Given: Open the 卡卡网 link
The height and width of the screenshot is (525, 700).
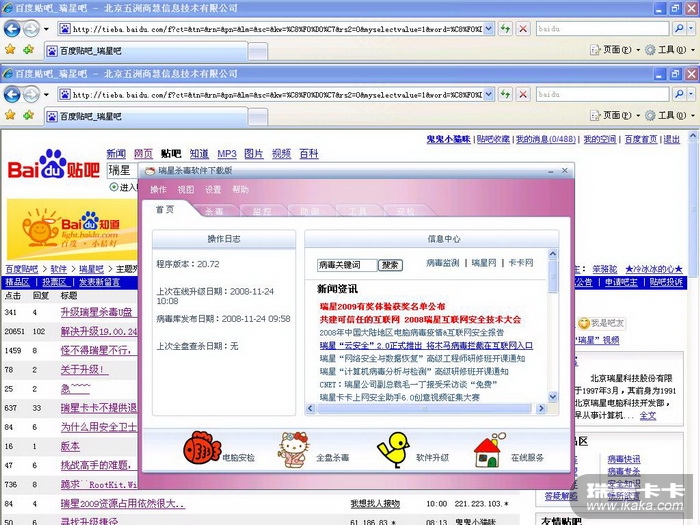Looking at the screenshot, I should (x=521, y=263).
